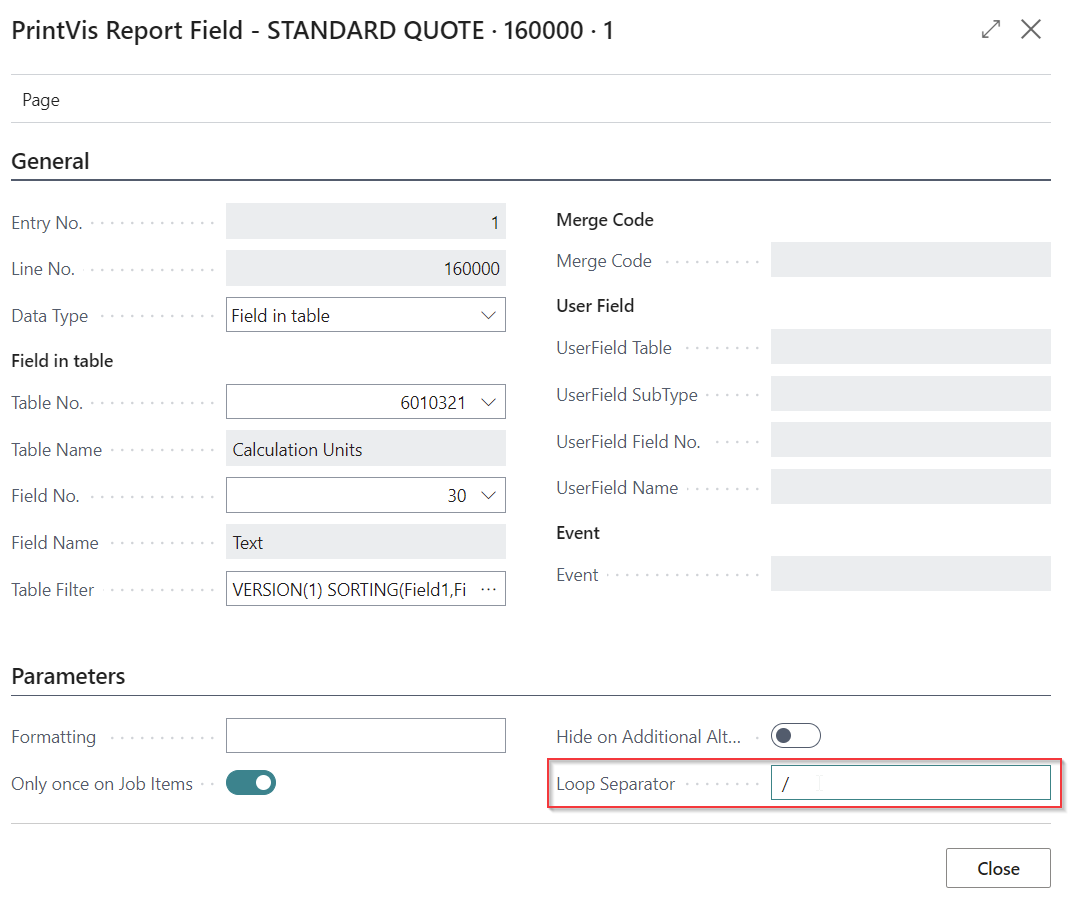
Task: Click the Table Name field showing Calculation Units
Action: click(365, 449)
